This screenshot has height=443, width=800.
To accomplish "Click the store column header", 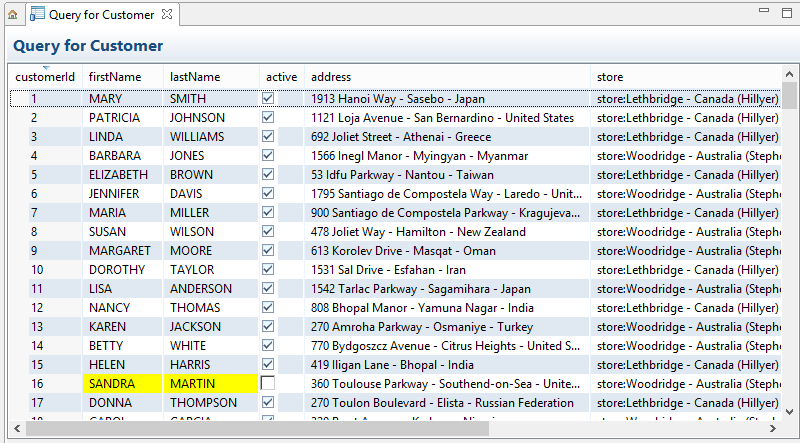I will click(x=610, y=77).
